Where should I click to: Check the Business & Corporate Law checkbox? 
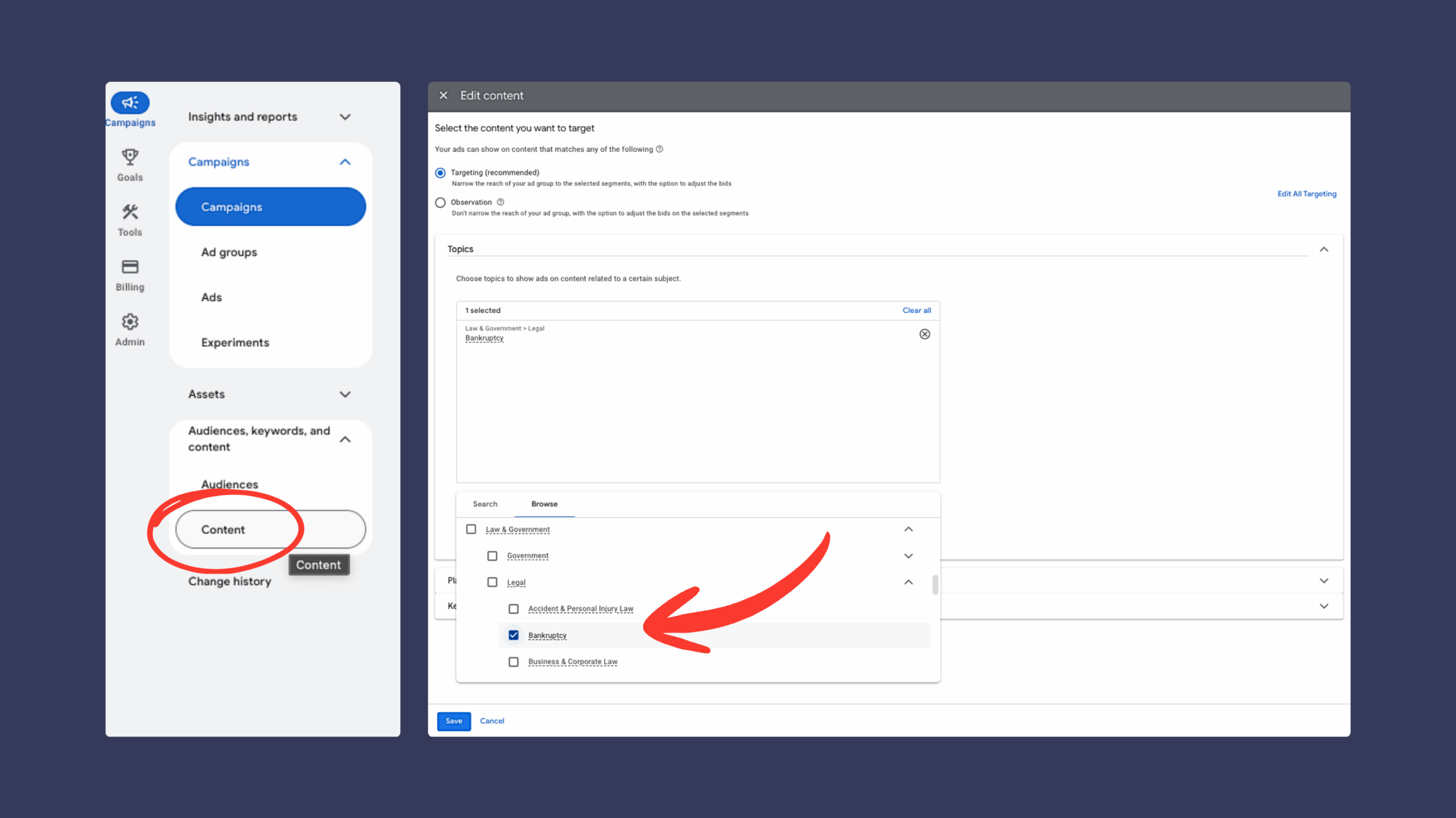(514, 662)
